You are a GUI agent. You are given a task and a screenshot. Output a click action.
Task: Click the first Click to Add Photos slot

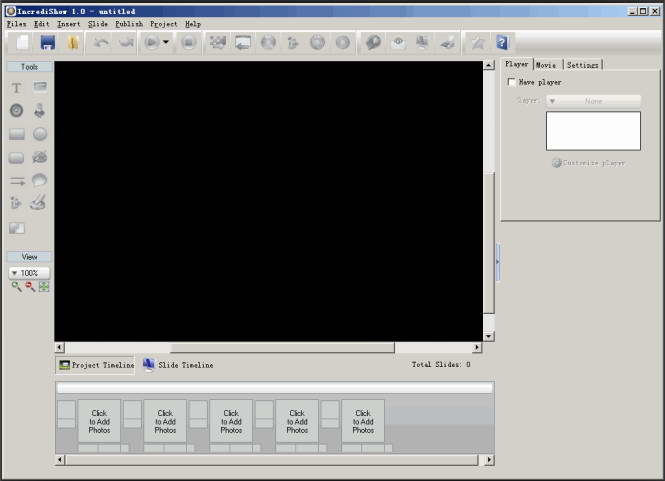pos(99,421)
